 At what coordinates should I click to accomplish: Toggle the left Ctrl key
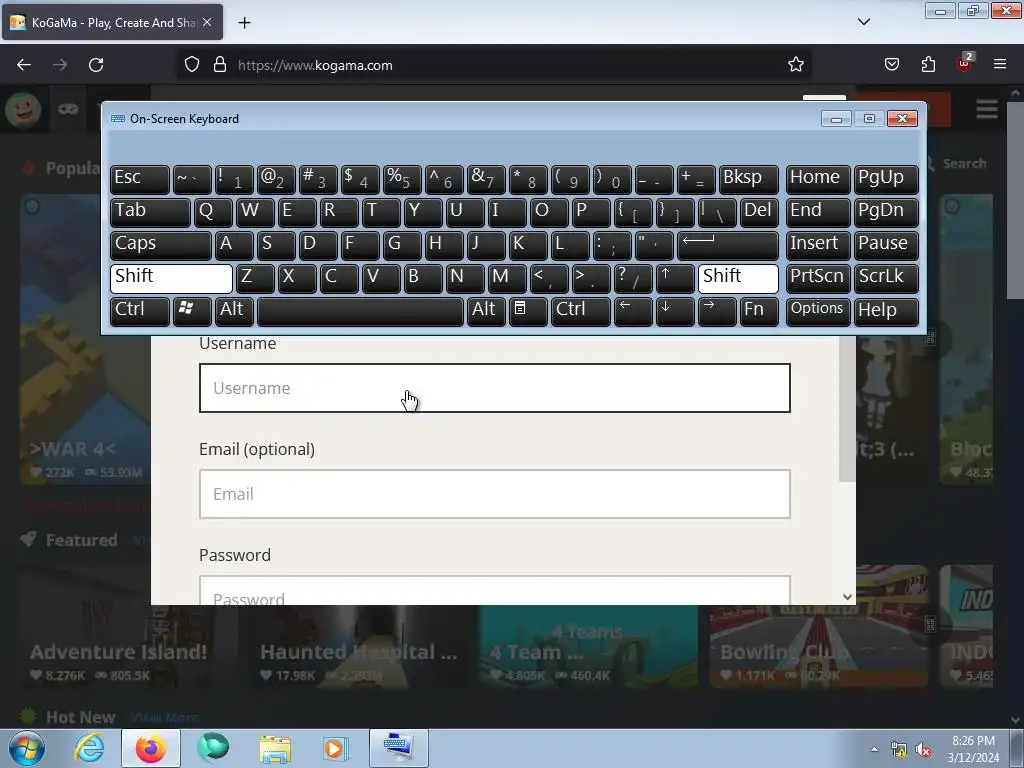[x=140, y=310]
